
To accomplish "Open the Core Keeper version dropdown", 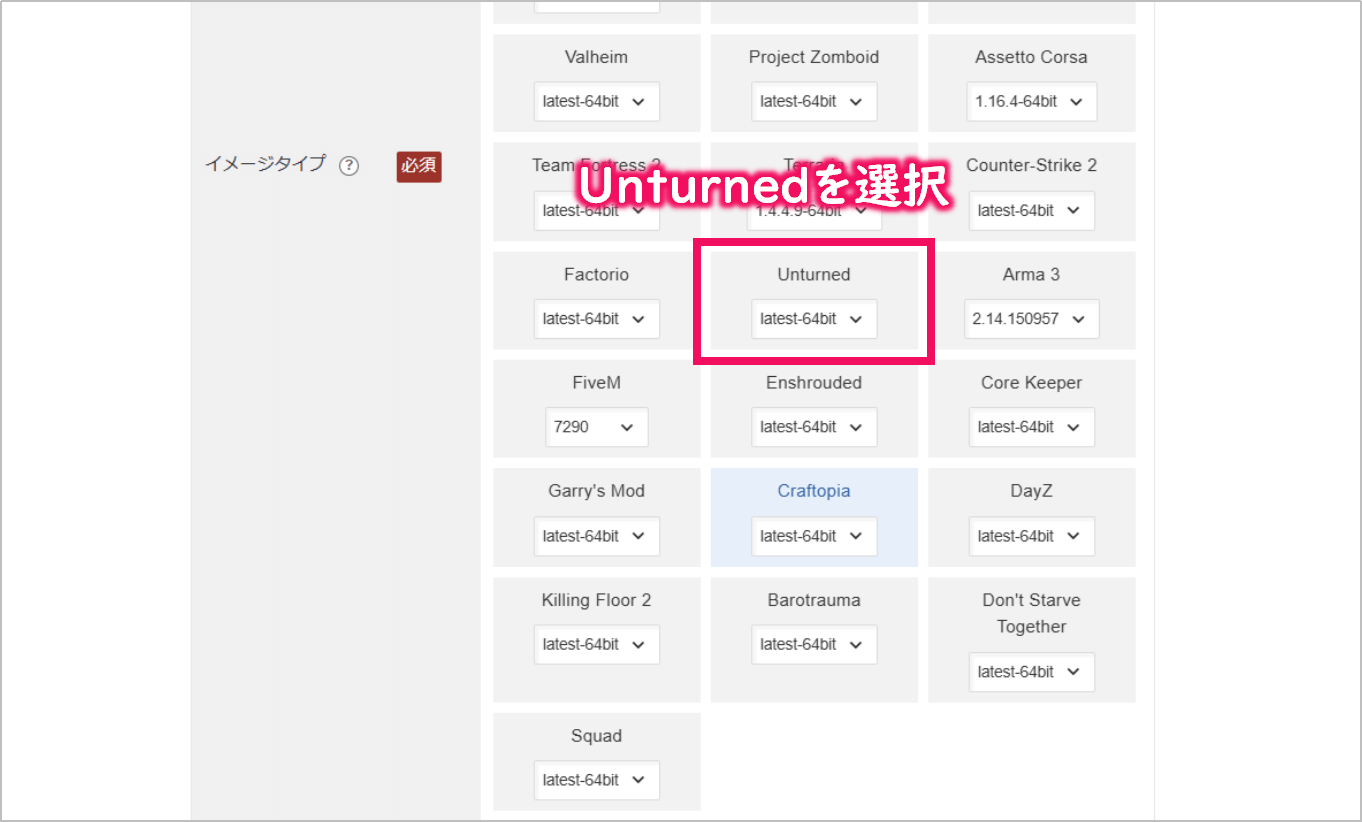I will tap(1031, 427).
